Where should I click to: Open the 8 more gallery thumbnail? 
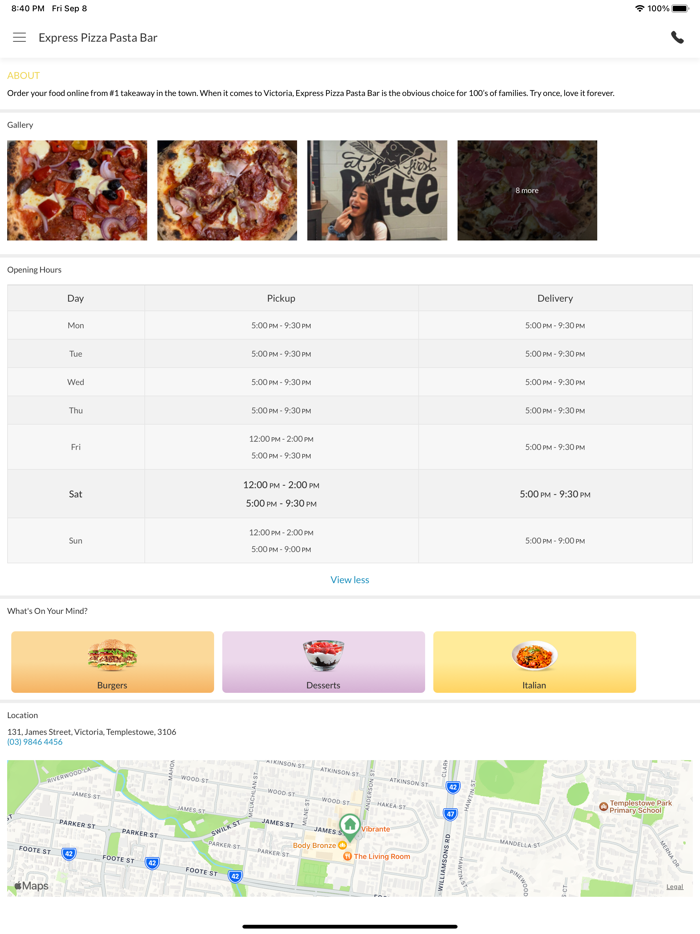coord(527,191)
